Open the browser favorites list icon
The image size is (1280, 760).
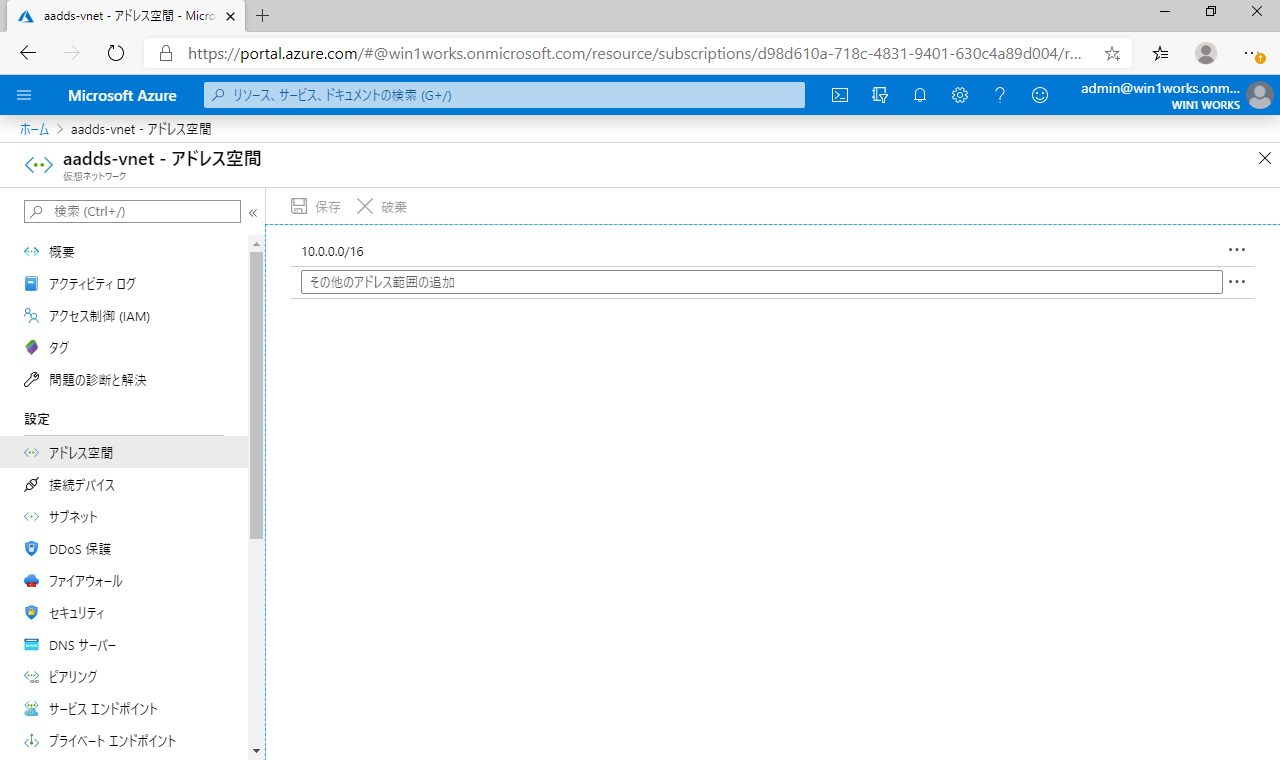pyautogui.click(x=1160, y=53)
